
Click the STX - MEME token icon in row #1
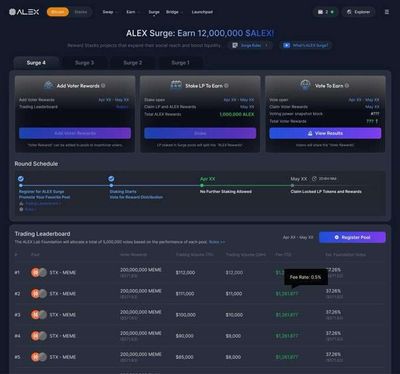(39, 272)
